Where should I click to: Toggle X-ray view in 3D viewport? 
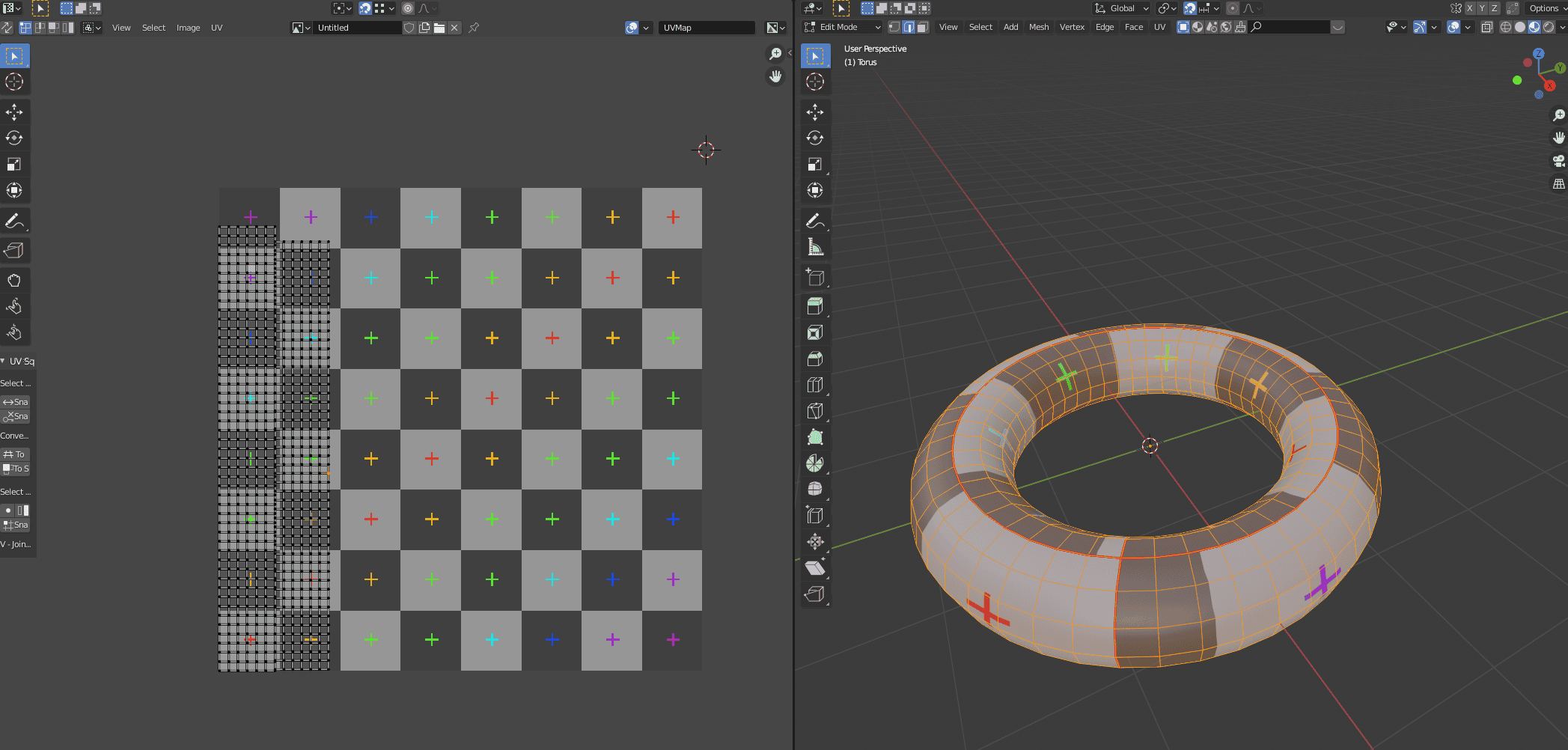[1487, 27]
